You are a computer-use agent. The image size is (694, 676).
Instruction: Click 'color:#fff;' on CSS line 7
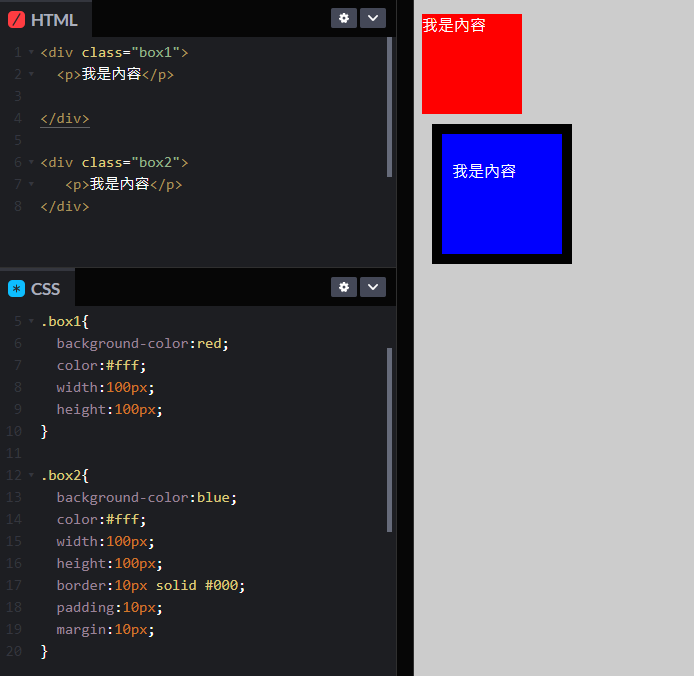[101, 365]
